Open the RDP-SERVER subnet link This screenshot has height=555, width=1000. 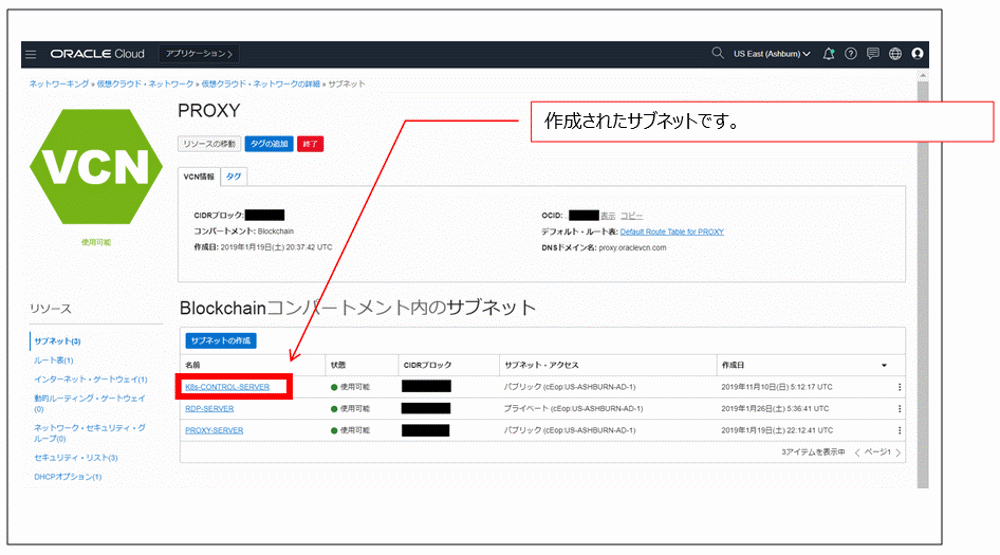[x=209, y=409]
